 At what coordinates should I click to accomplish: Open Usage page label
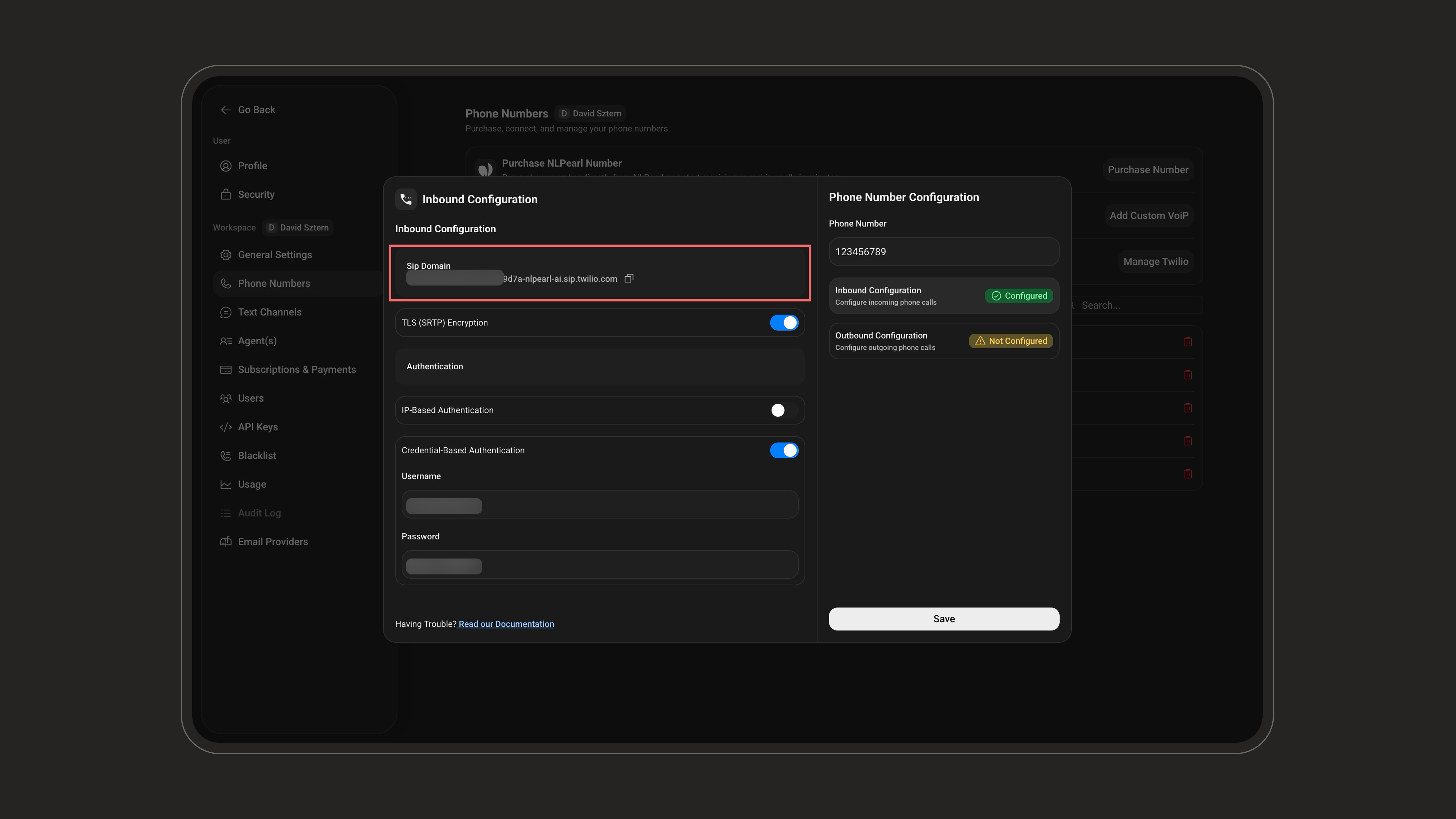pyautogui.click(x=251, y=484)
